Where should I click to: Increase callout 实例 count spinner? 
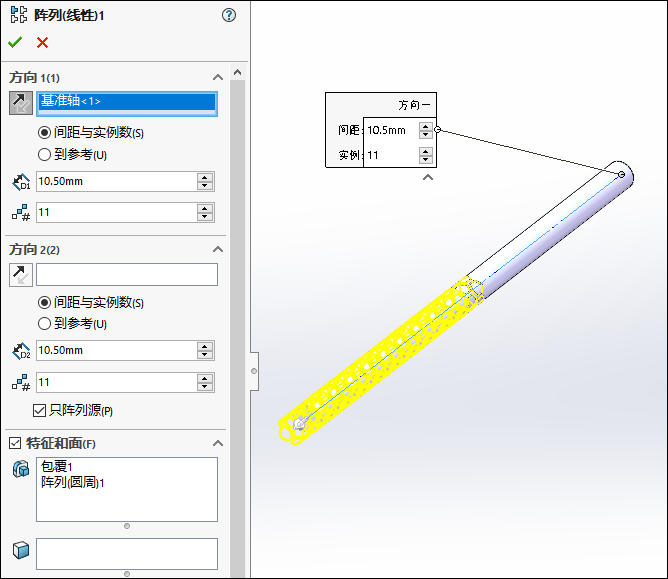[x=426, y=151]
